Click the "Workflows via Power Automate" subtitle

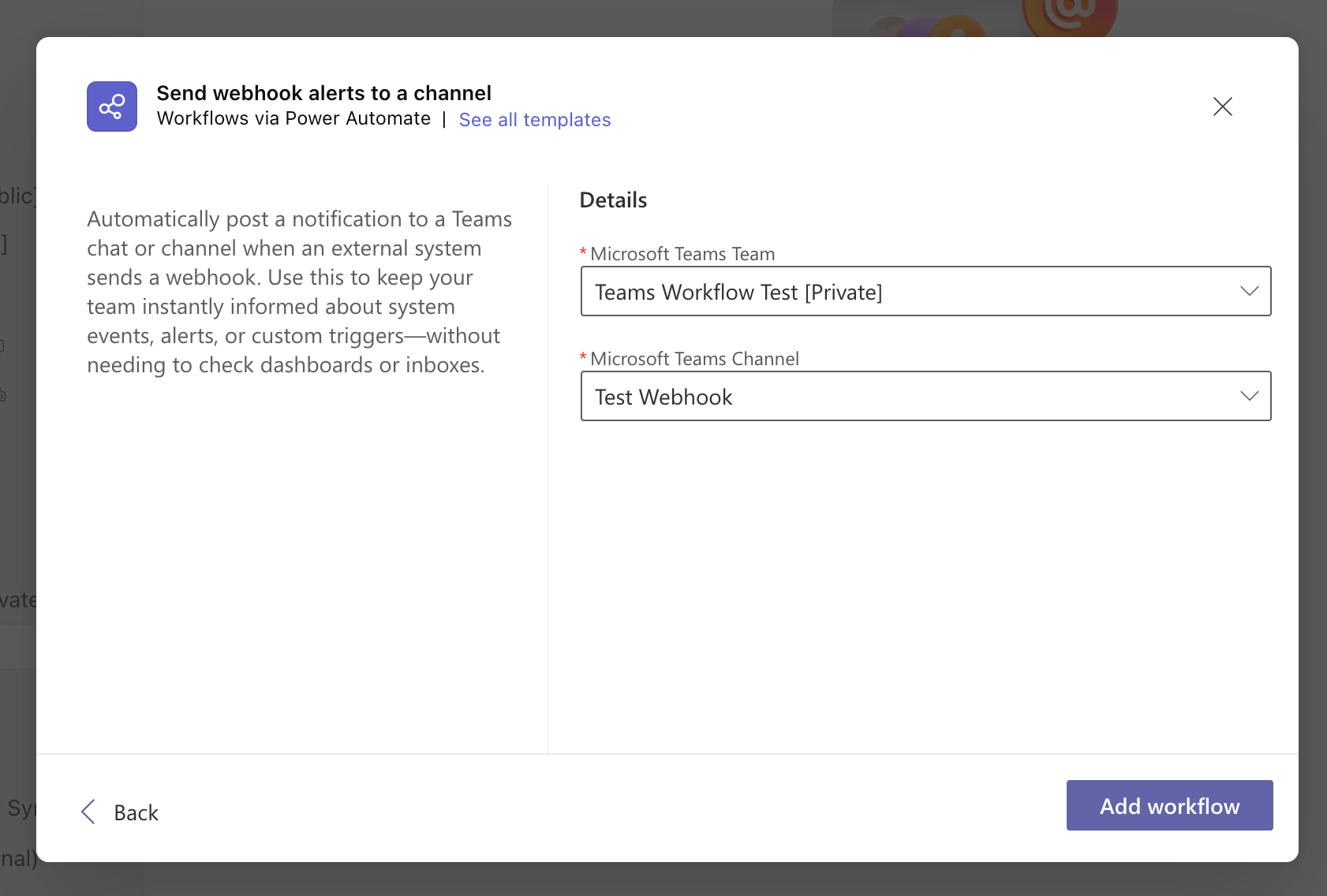293,118
